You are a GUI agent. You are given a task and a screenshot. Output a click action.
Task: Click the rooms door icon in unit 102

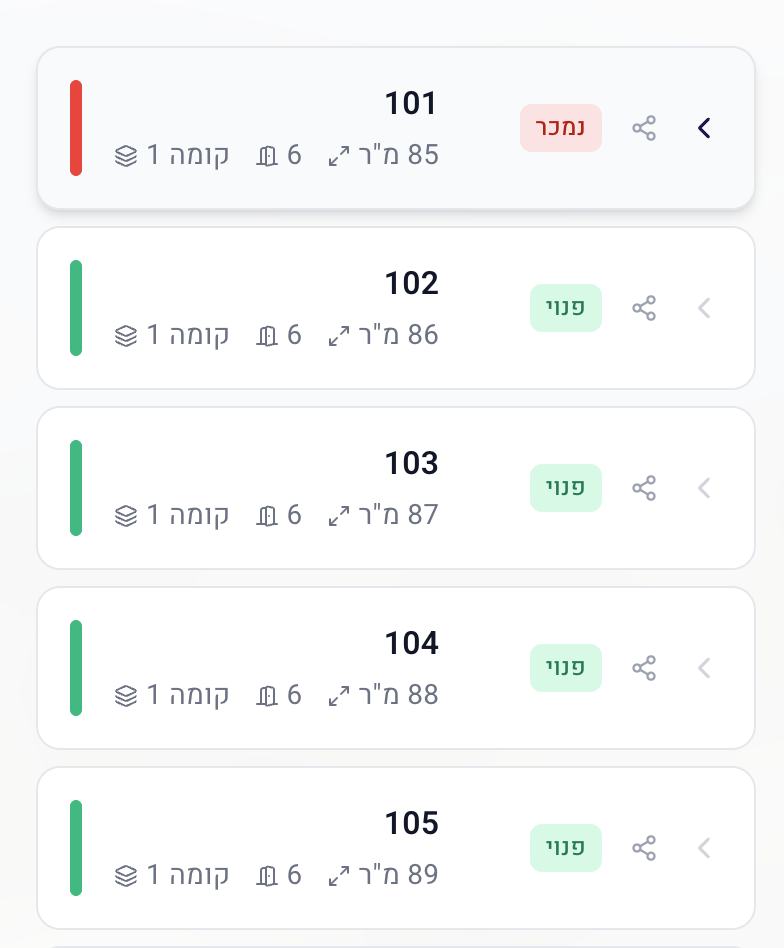pos(266,336)
